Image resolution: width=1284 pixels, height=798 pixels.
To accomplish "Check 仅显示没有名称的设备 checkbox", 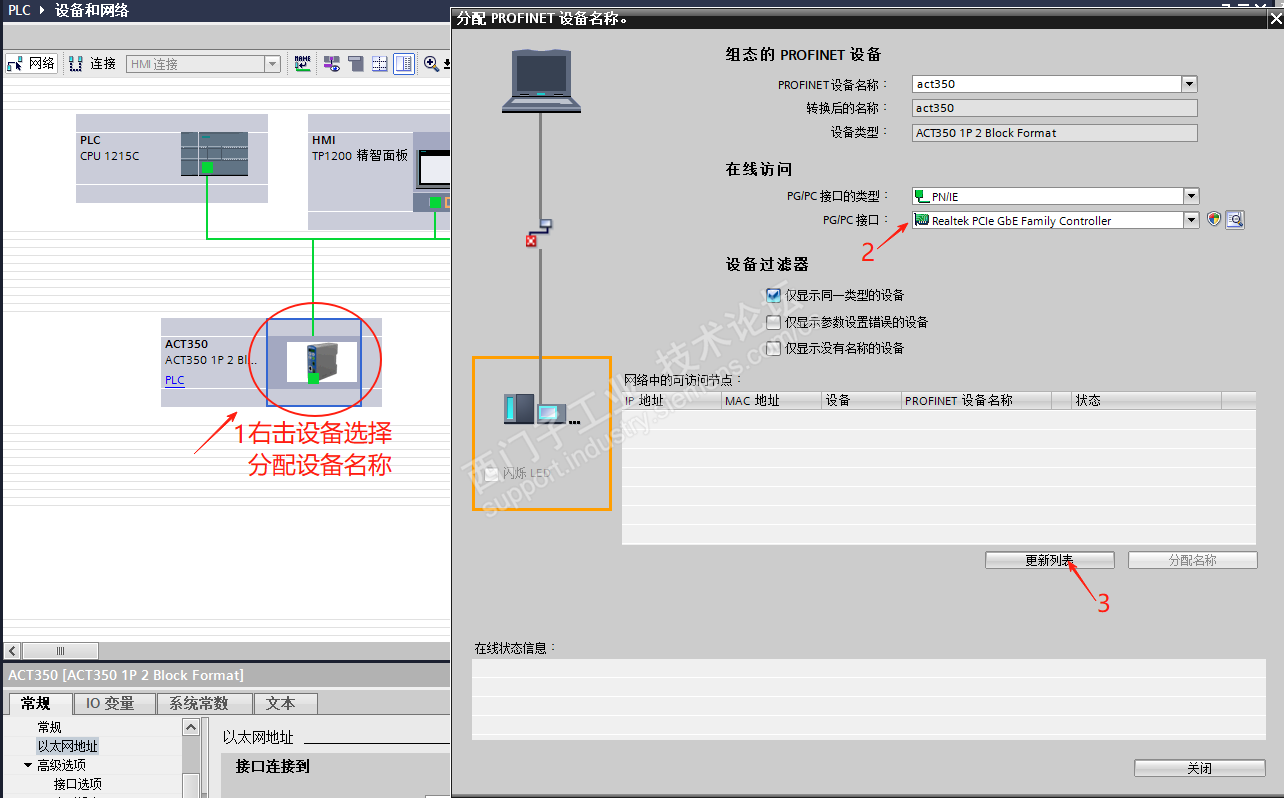I will pyautogui.click(x=773, y=348).
